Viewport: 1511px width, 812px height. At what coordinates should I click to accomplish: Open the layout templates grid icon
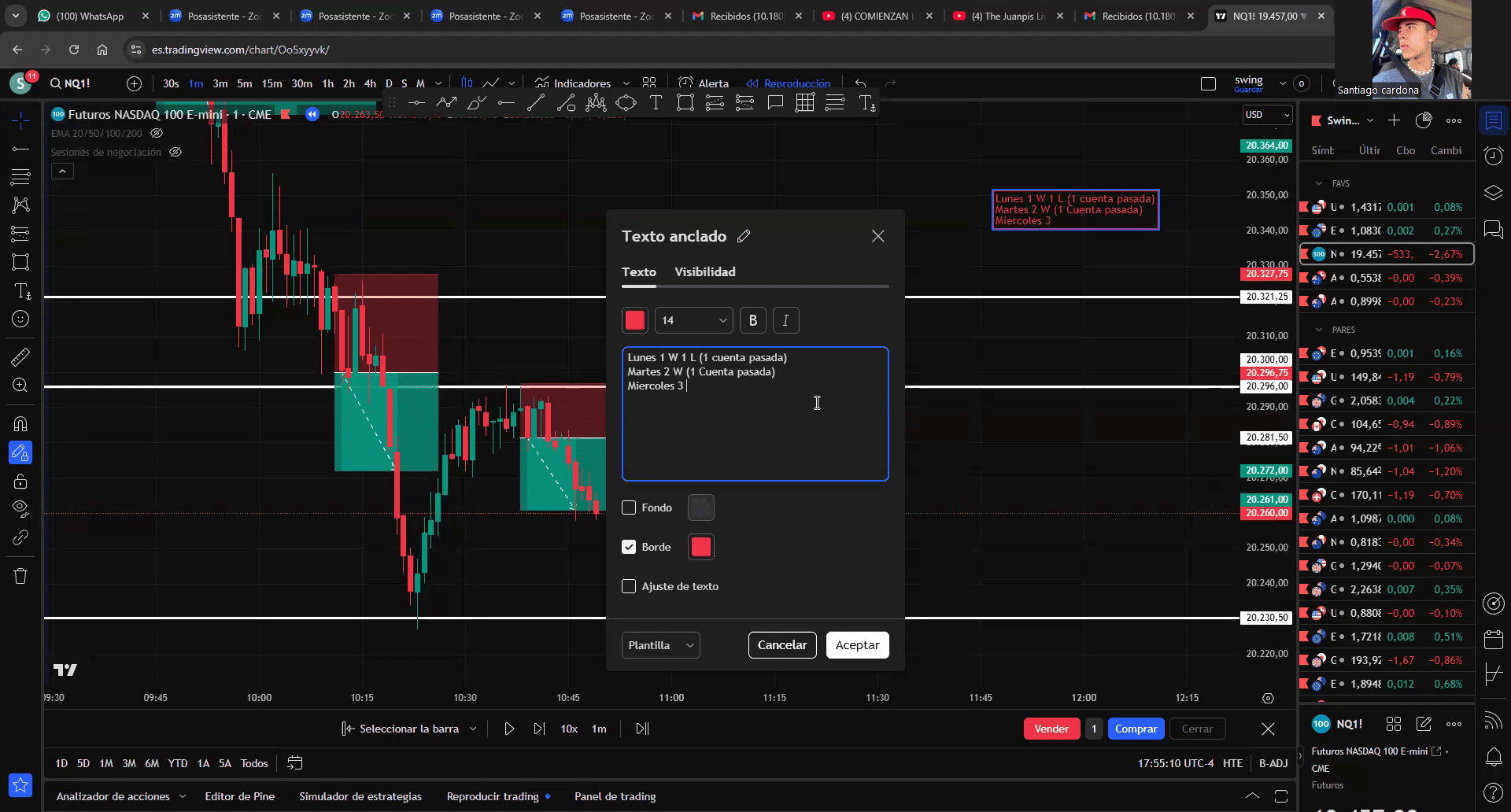[x=649, y=83]
